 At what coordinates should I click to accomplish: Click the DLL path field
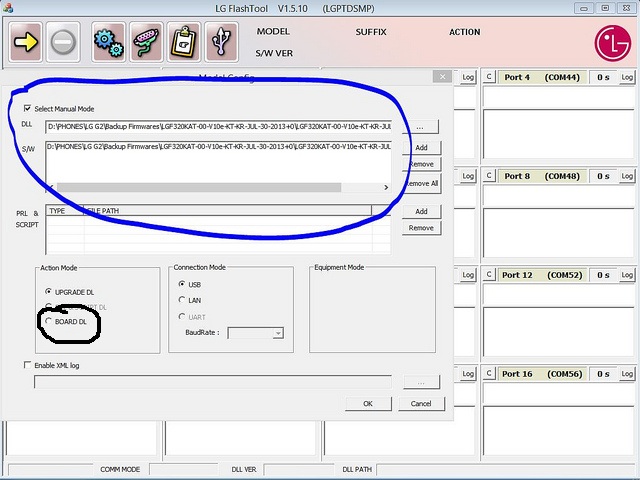coord(218,127)
